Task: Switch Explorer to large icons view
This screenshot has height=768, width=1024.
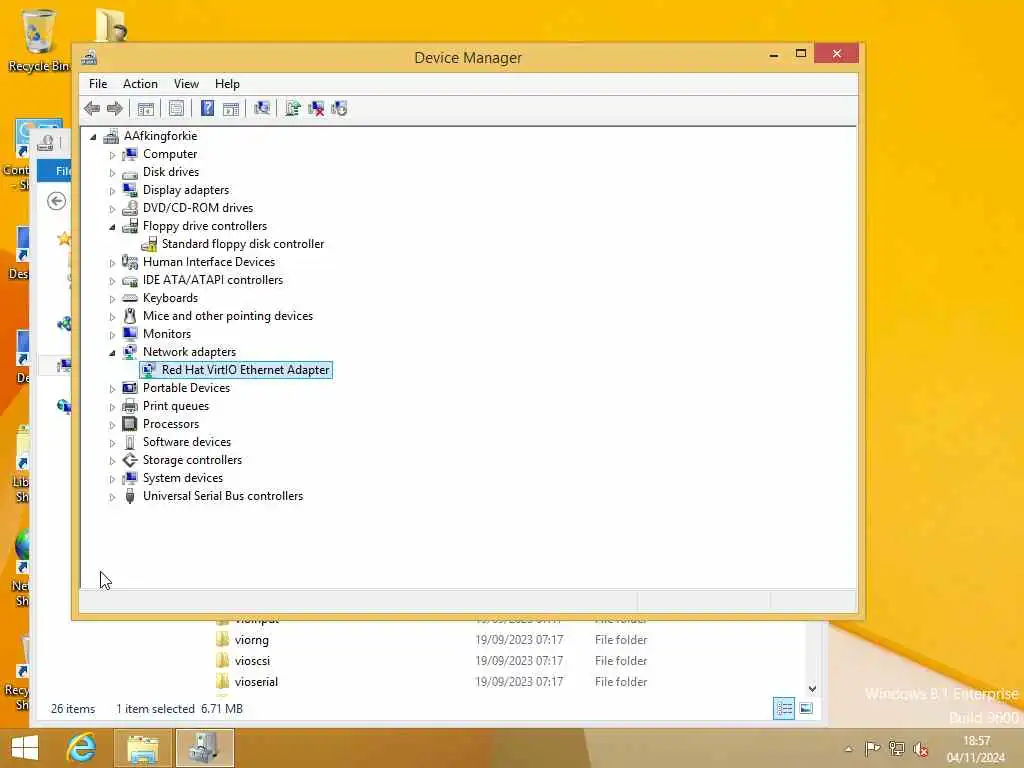Action: tap(807, 709)
